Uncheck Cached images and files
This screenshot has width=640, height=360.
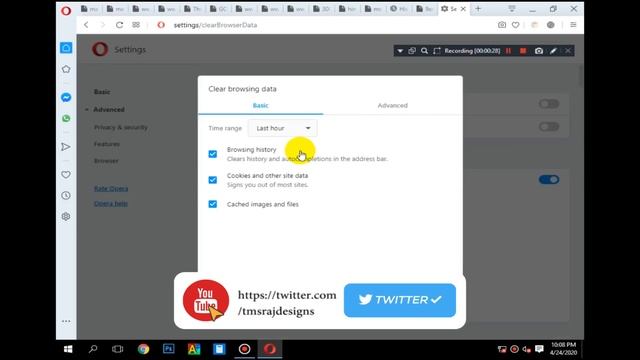pos(213,204)
